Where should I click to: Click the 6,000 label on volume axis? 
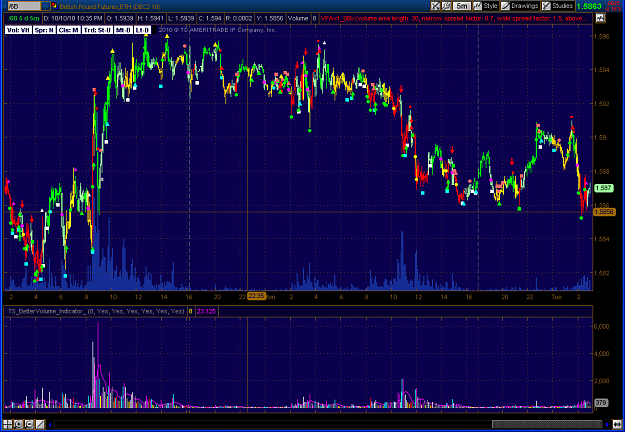coord(601,326)
